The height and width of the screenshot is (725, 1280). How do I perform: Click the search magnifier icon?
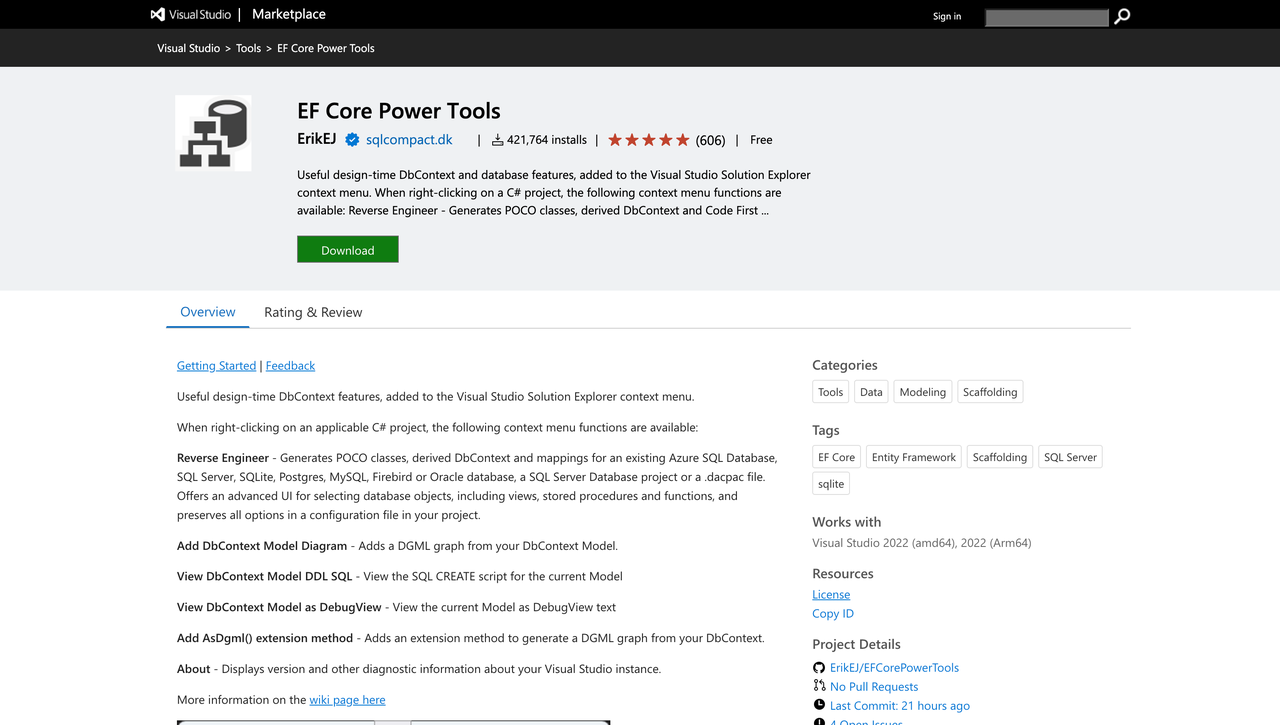[x=1122, y=16]
